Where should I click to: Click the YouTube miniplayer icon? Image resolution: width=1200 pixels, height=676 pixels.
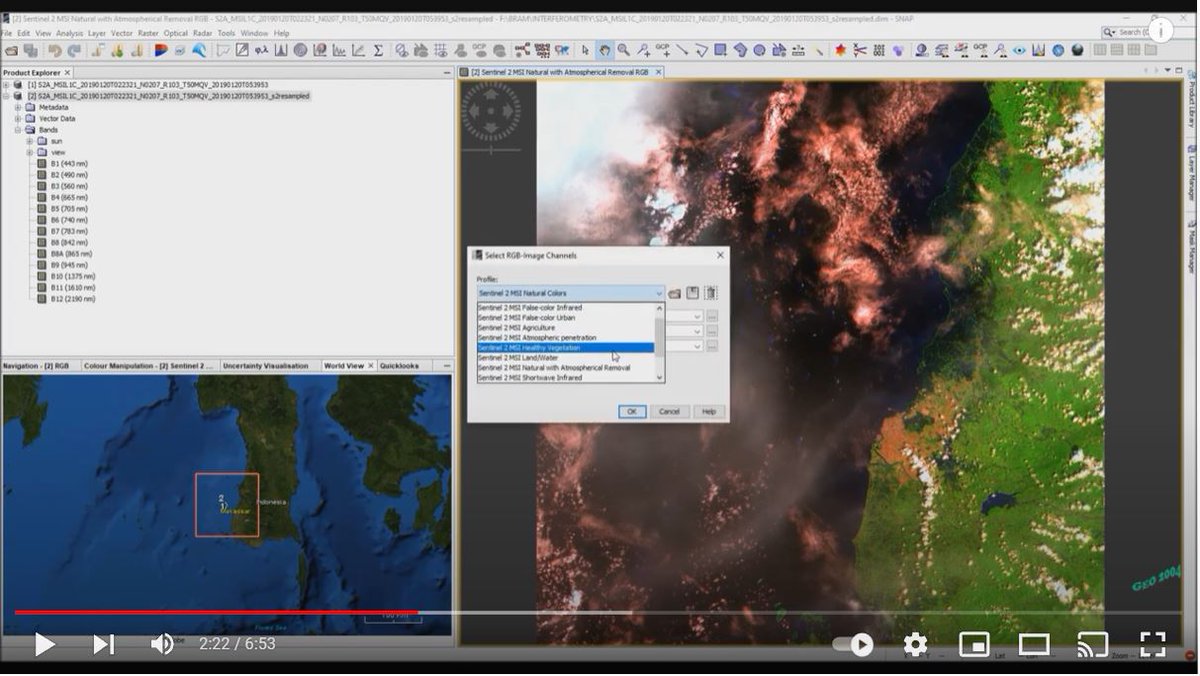[974, 644]
